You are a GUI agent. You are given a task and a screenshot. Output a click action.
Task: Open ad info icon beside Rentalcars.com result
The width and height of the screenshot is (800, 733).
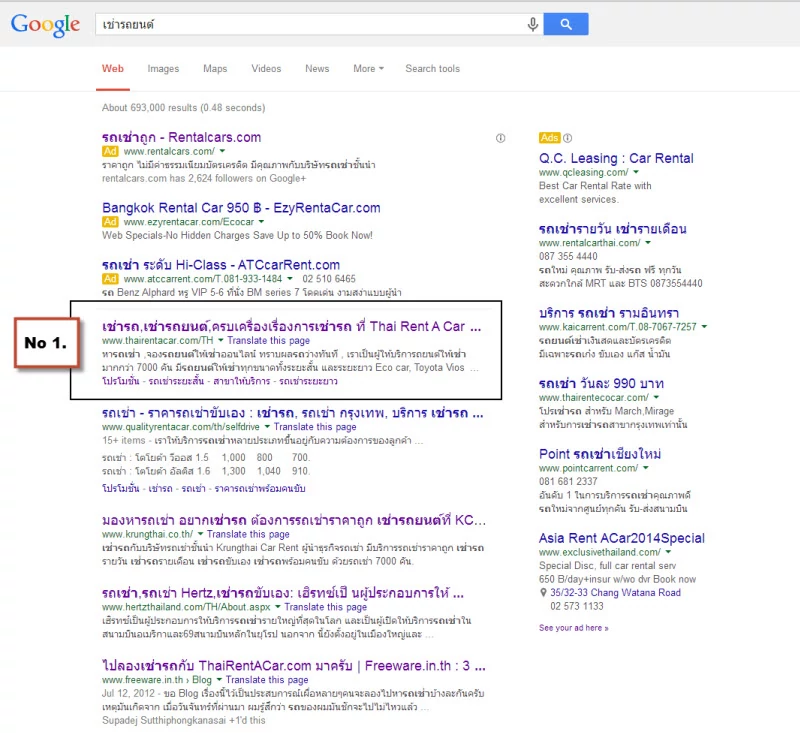(501, 138)
